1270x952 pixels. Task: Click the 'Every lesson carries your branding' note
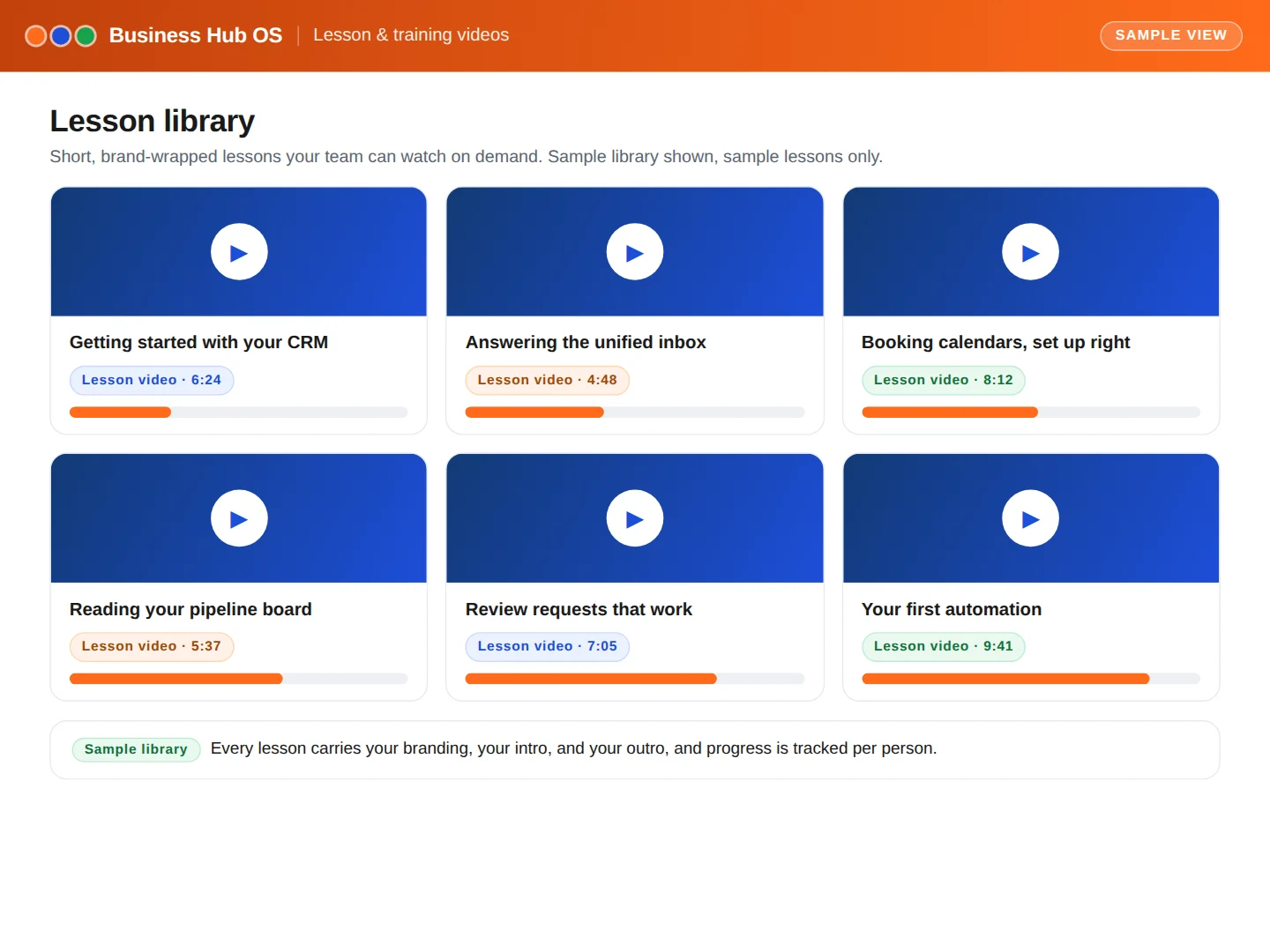(x=574, y=748)
